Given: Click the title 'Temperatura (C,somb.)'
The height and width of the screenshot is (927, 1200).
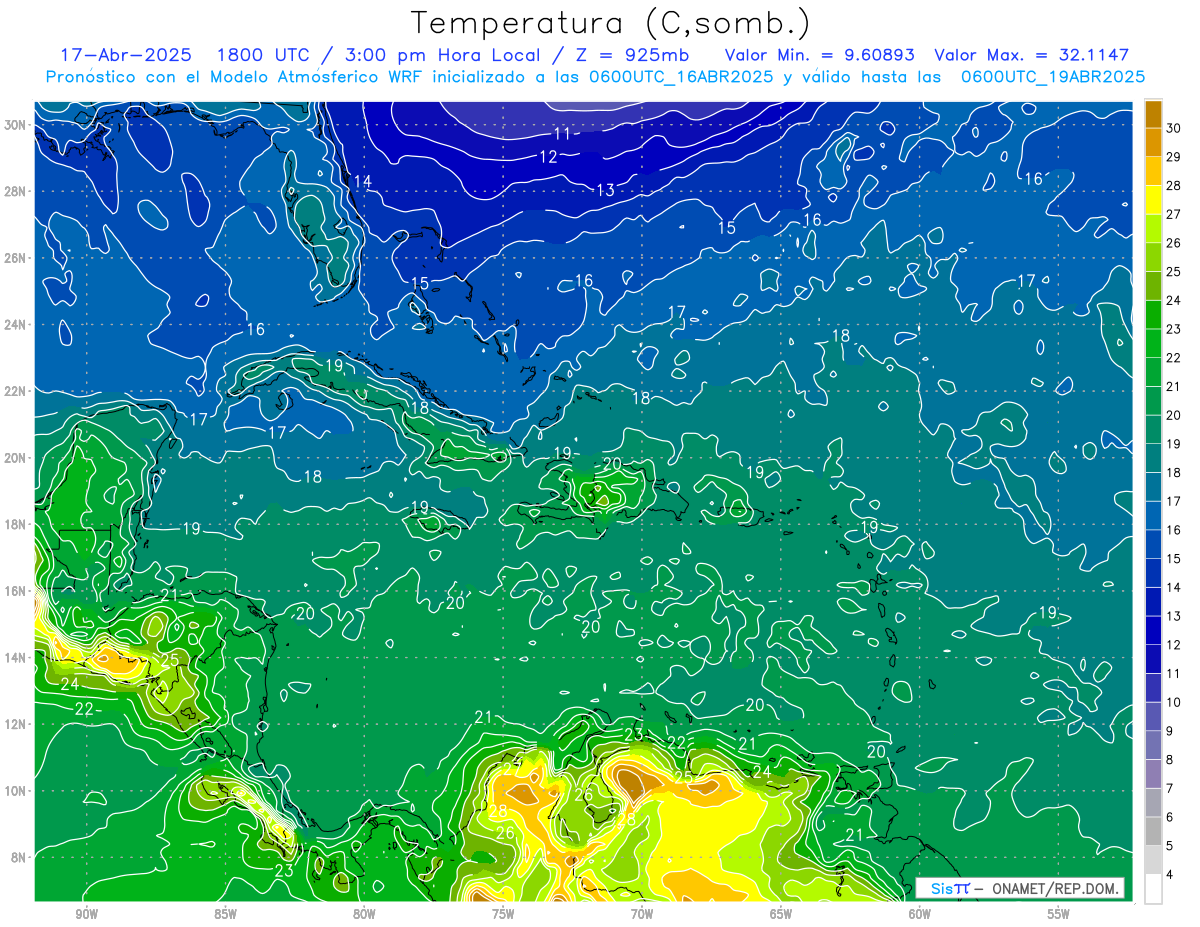Looking at the screenshot, I should coord(610,23).
